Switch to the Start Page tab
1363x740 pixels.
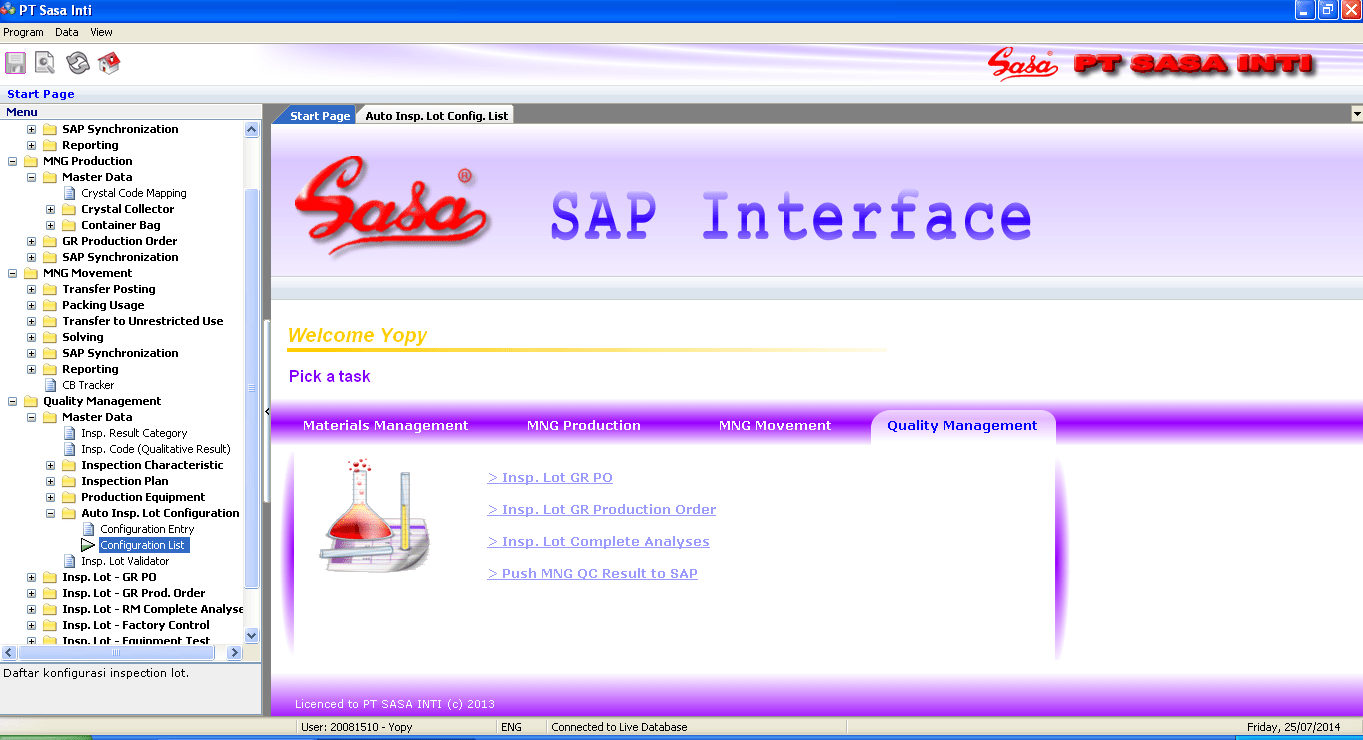[x=319, y=116]
